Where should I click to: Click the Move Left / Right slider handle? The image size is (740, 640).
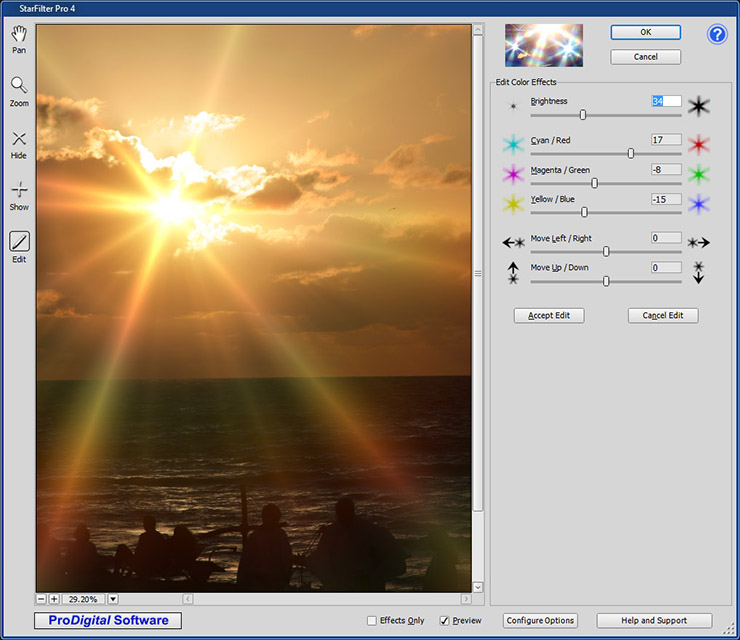[606, 252]
